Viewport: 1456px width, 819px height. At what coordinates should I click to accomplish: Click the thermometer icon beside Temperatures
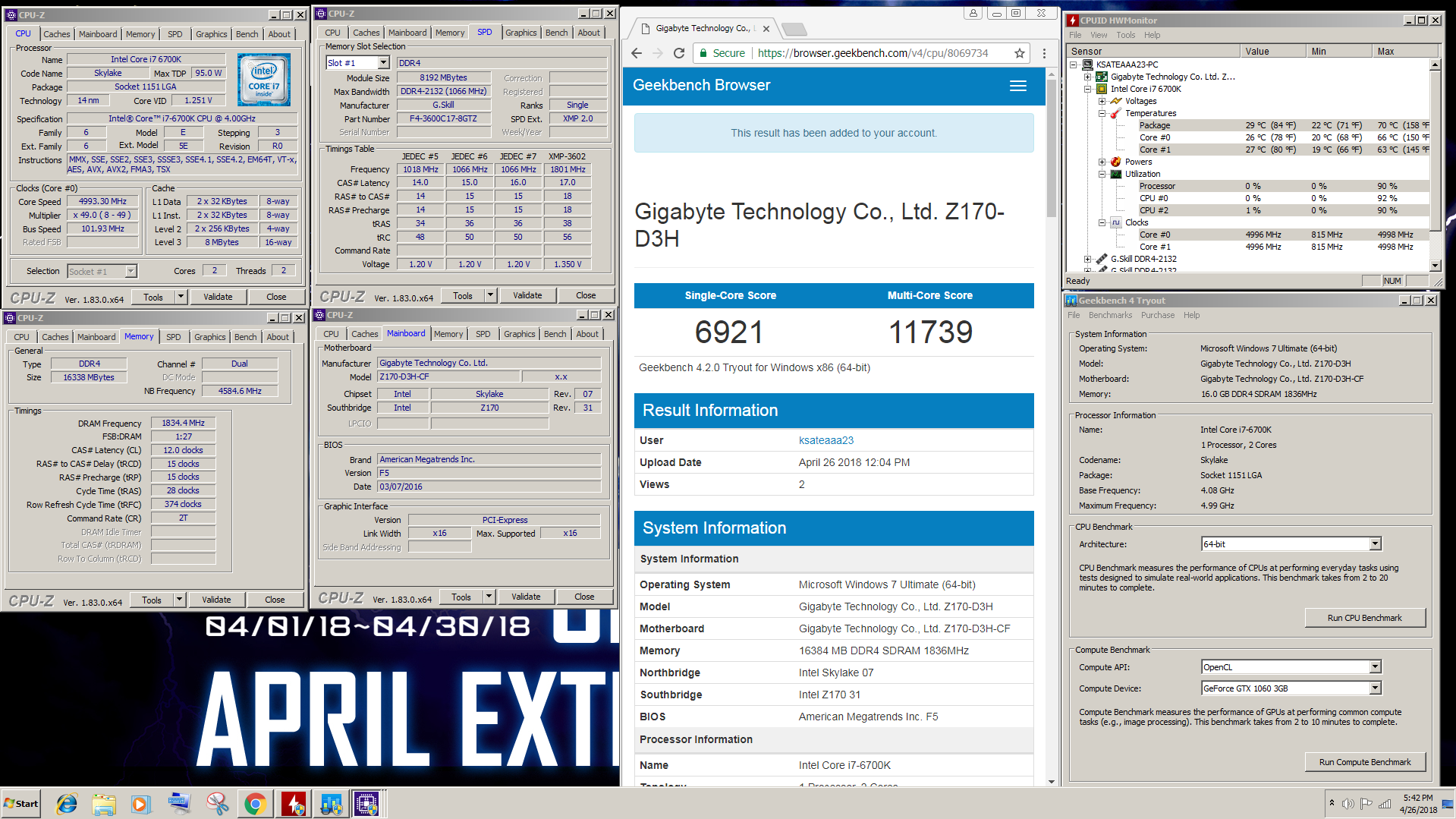click(1116, 113)
